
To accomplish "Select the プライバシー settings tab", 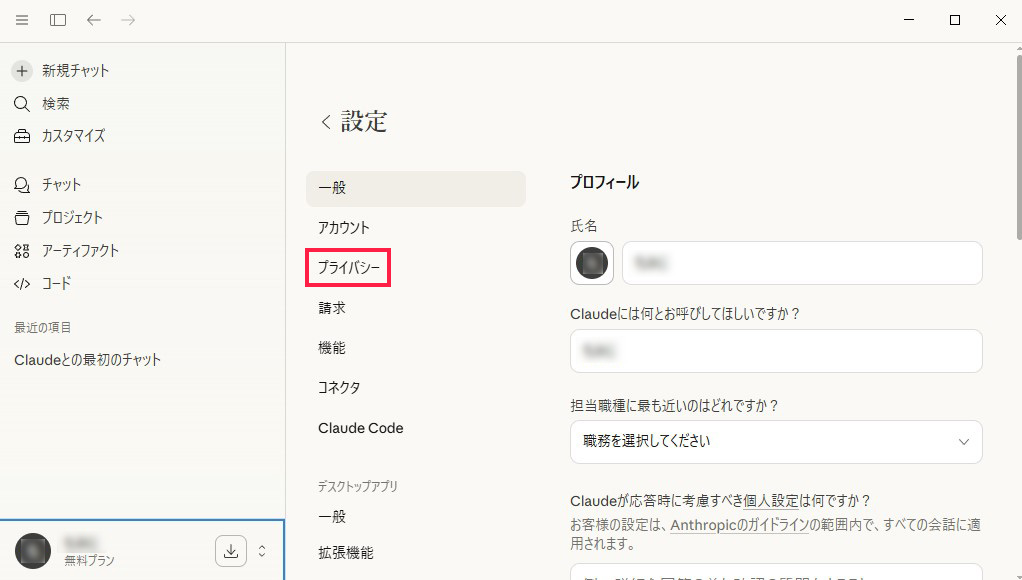I will [x=348, y=268].
